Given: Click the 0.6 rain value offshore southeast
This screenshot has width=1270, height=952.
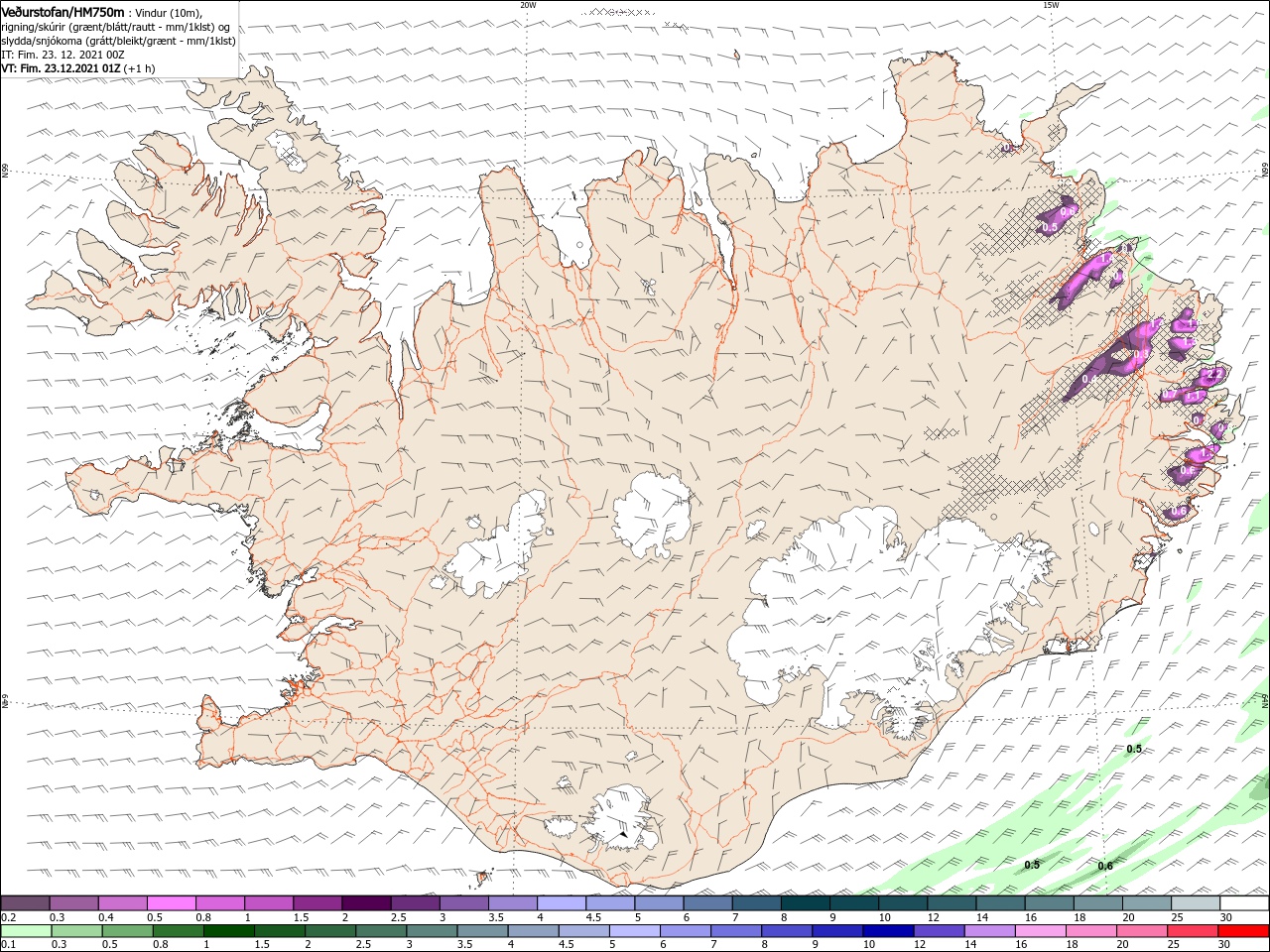Looking at the screenshot, I should pos(1105,866).
